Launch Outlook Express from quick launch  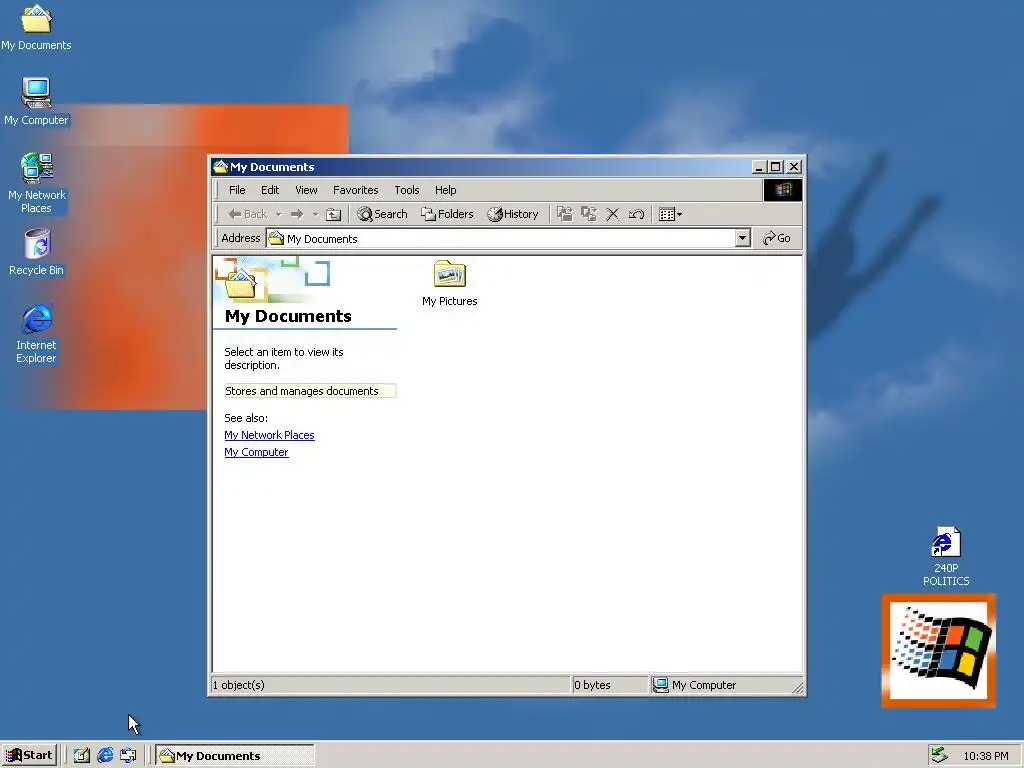pyautogui.click(x=129, y=756)
